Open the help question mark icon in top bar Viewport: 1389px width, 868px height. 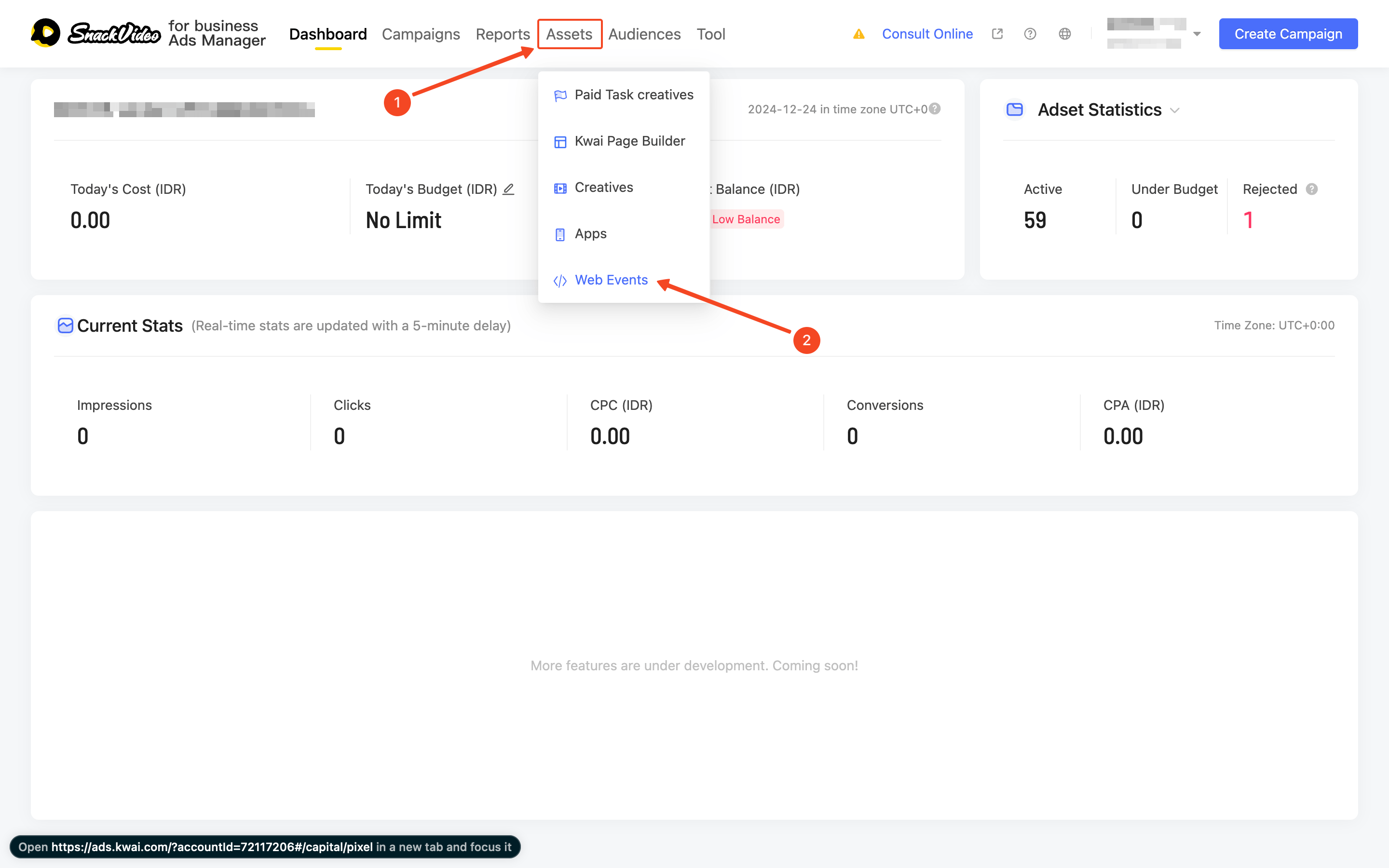point(1030,34)
